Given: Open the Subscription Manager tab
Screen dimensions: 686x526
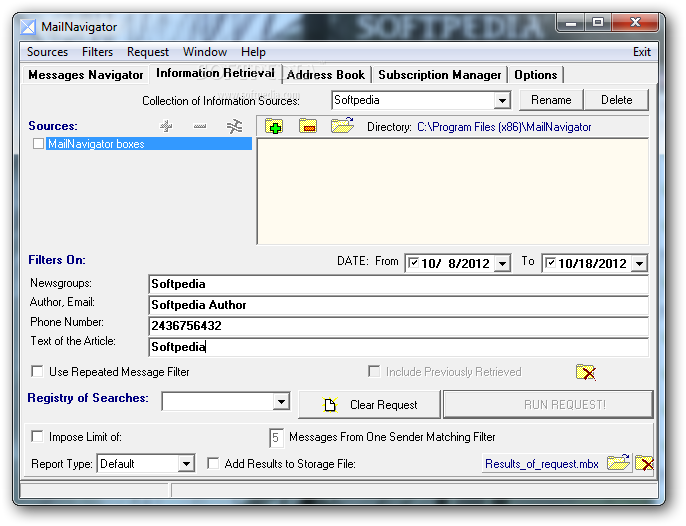Looking at the screenshot, I should point(440,75).
